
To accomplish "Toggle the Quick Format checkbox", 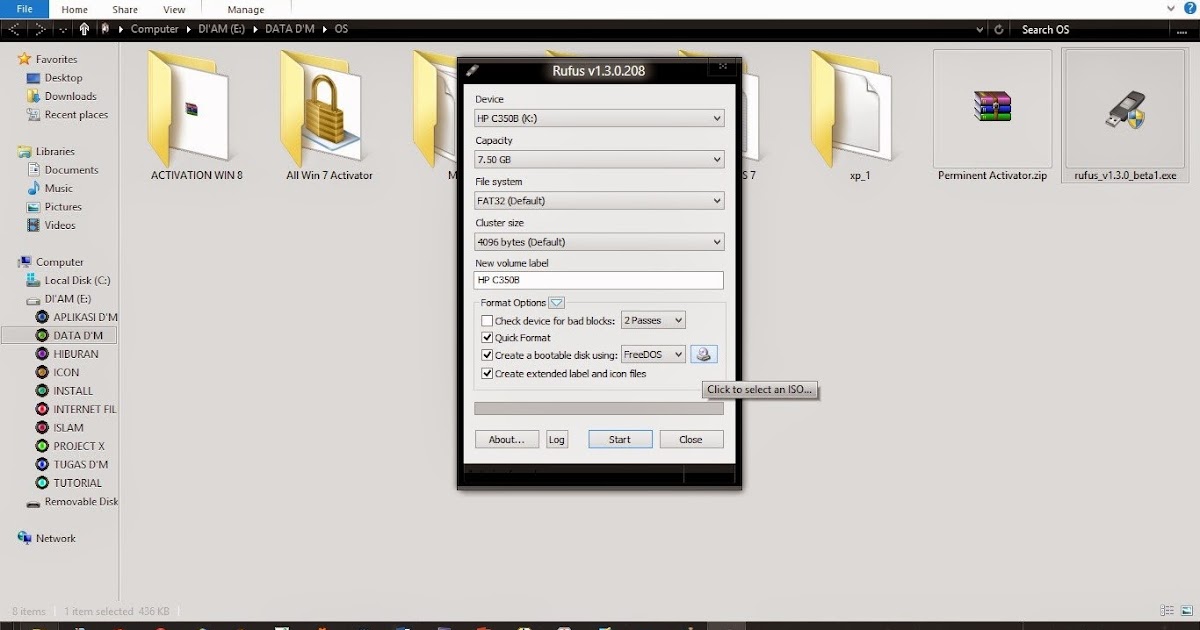I will 487,338.
